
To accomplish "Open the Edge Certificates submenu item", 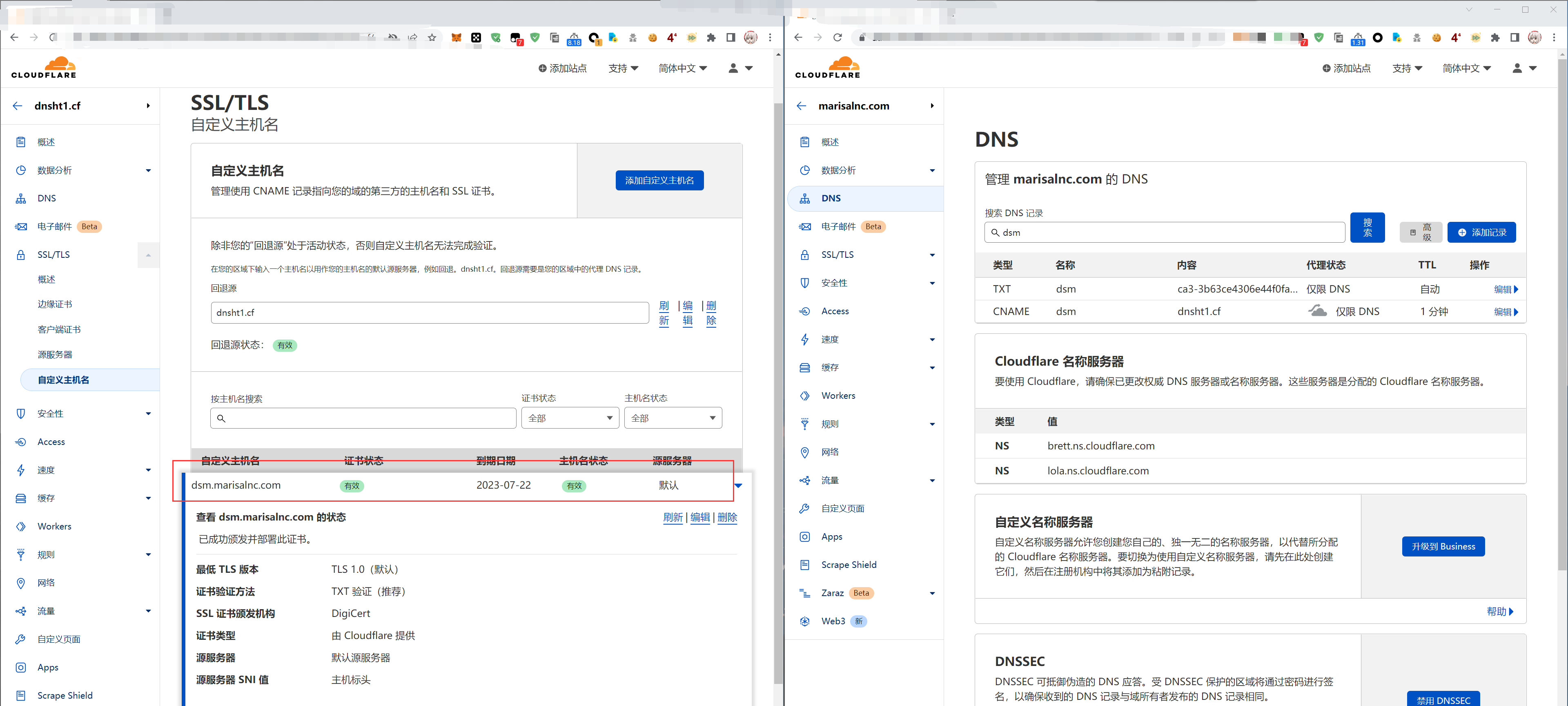I will [x=55, y=304].
